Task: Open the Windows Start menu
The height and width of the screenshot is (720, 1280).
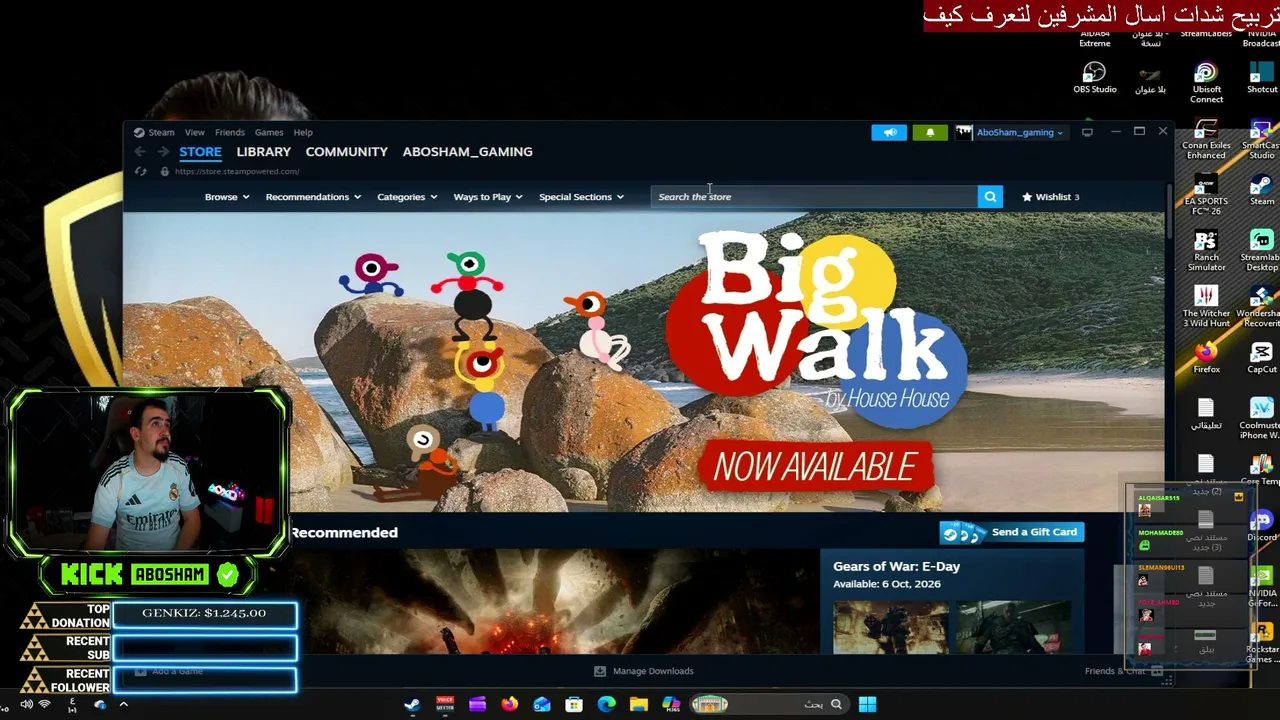Action: (x=867, y=704)
